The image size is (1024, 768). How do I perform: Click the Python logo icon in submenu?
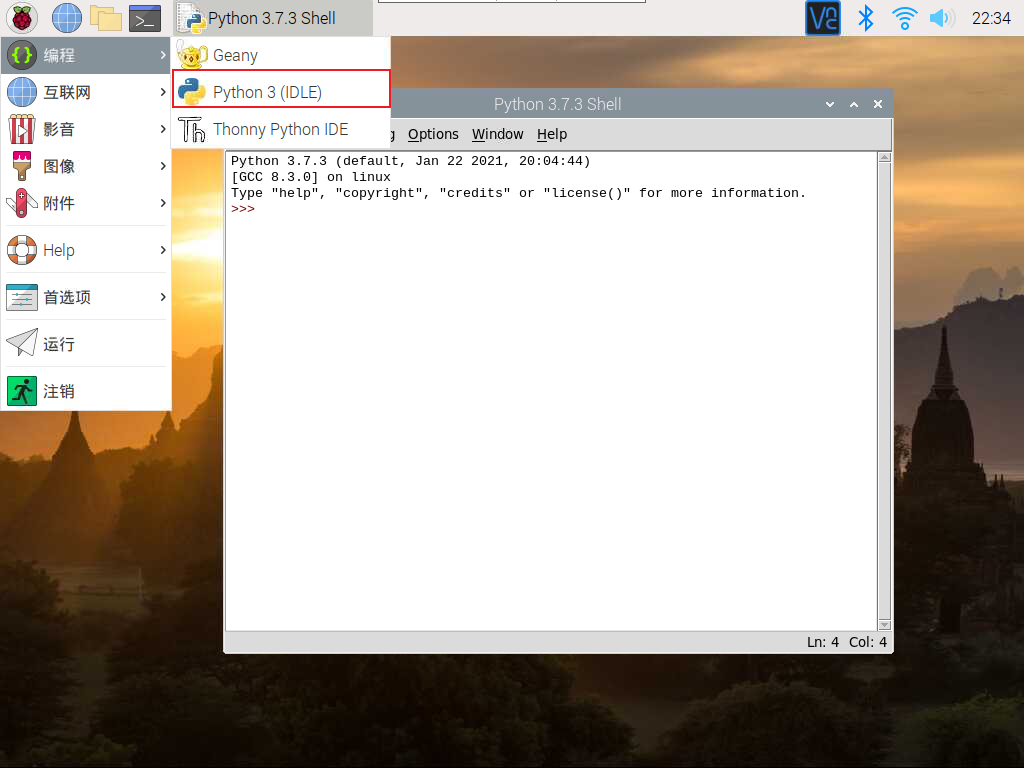point(191,91)
